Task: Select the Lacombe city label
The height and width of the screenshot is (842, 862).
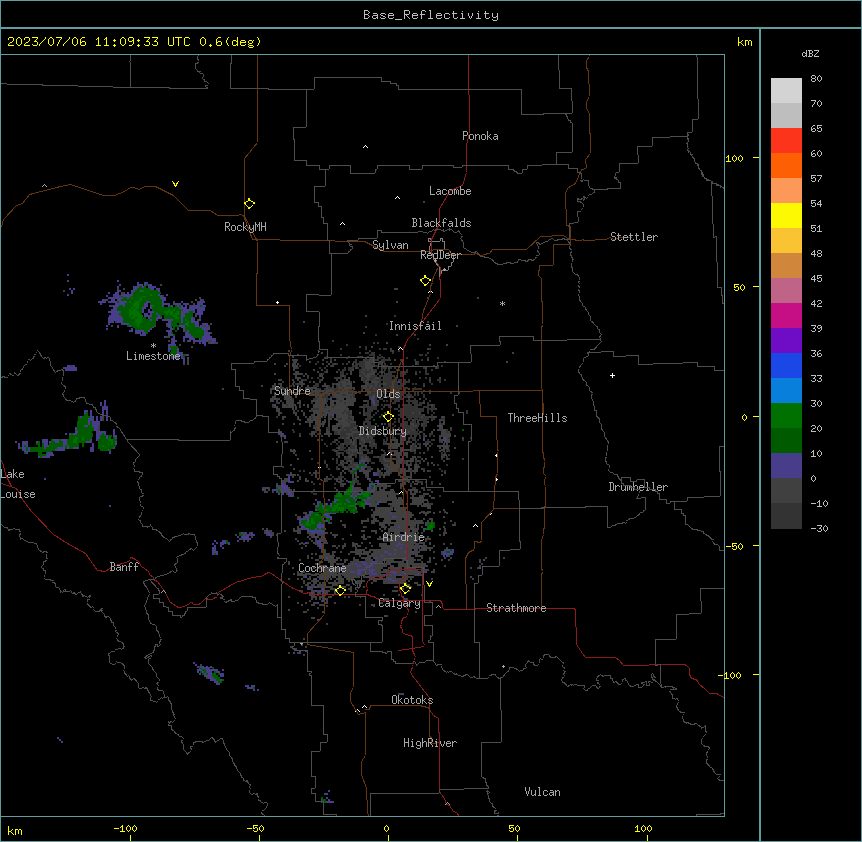Action: [x=450, y=191]
